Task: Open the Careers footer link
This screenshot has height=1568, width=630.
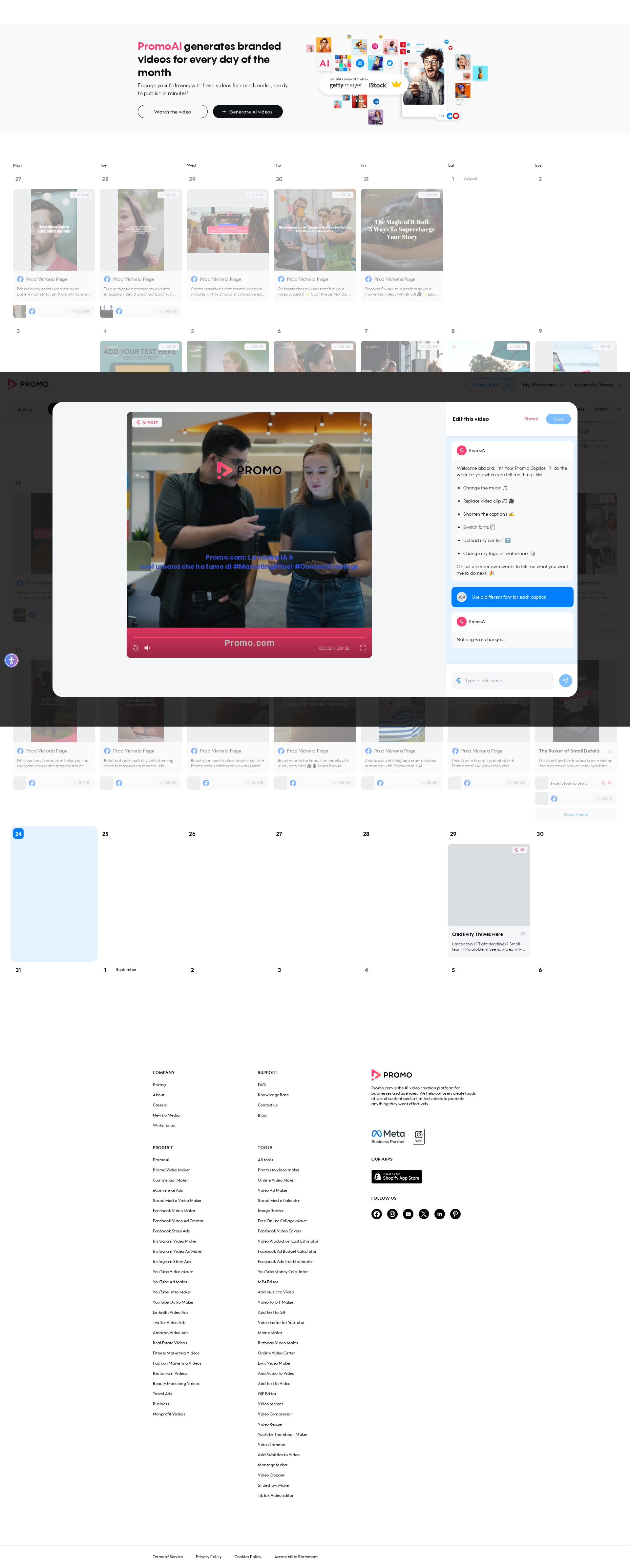Action: (159, 1105)
